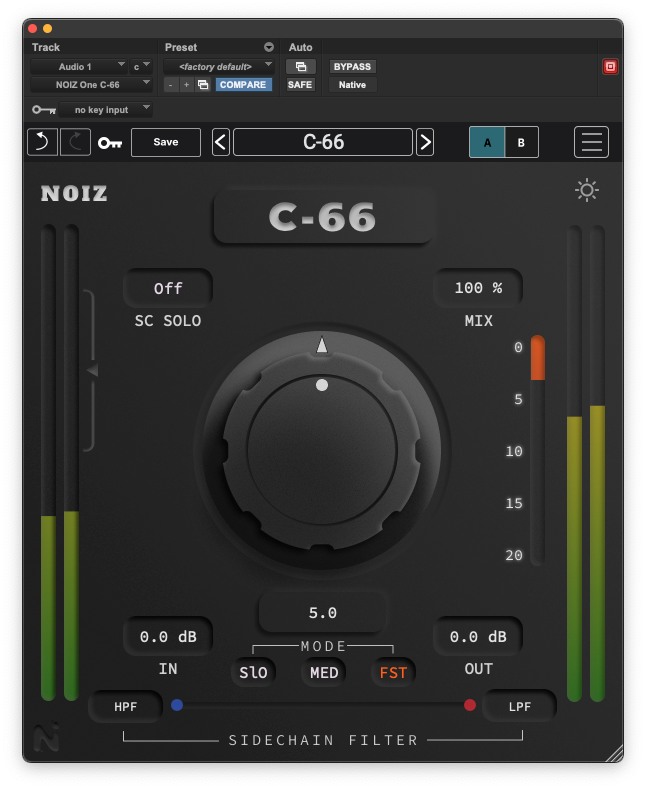Image resolution: width=646 pixels, height=789 pixels.
Task: Toggle the sun brightness theme icon
Action: 587,190
